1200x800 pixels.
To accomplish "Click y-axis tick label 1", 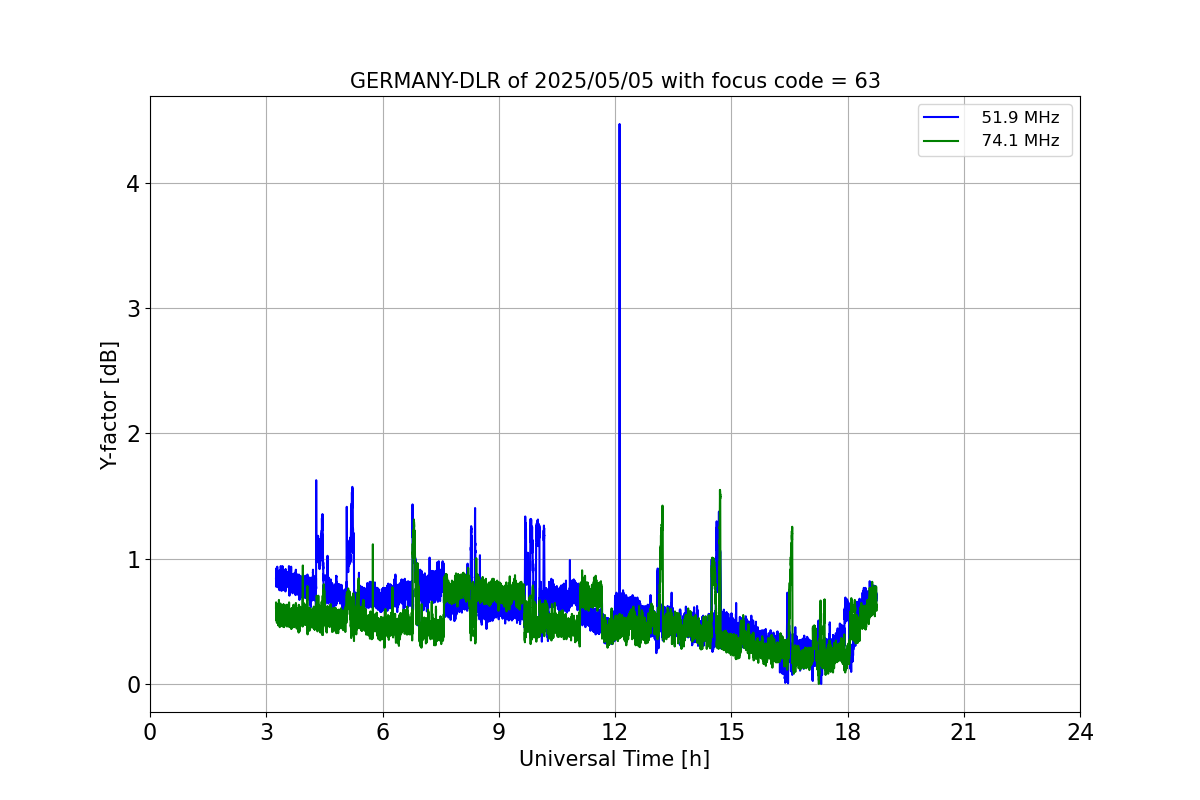I will [132, 560].
